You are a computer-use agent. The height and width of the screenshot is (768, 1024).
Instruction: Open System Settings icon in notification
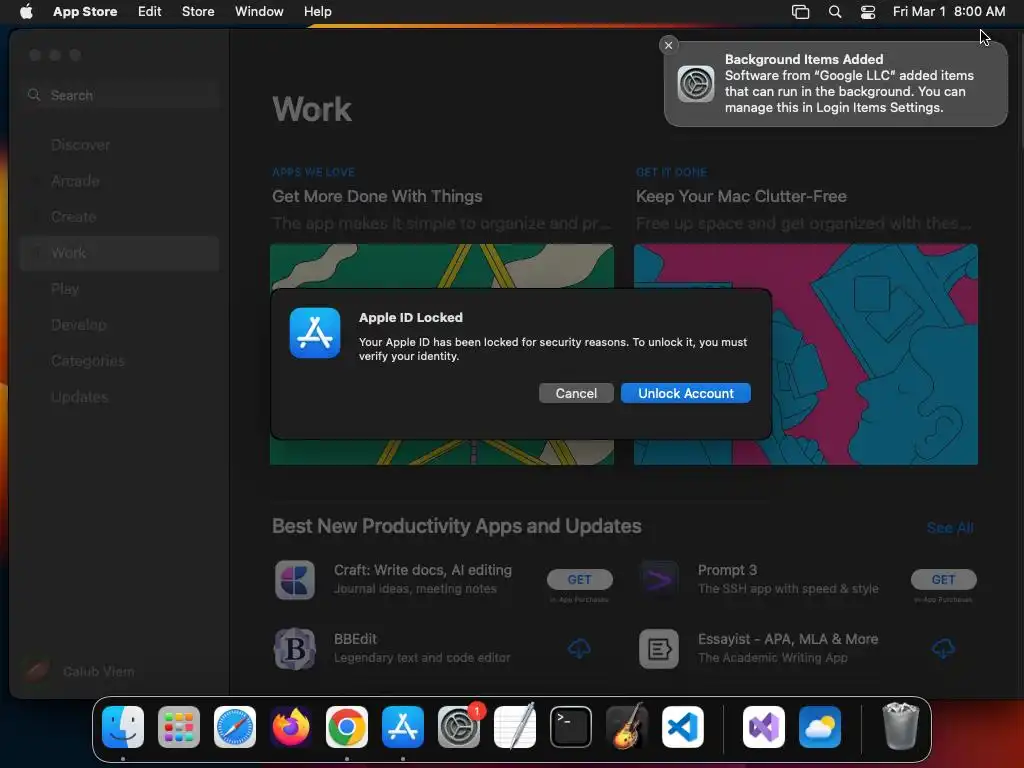[x=696, y=84]
